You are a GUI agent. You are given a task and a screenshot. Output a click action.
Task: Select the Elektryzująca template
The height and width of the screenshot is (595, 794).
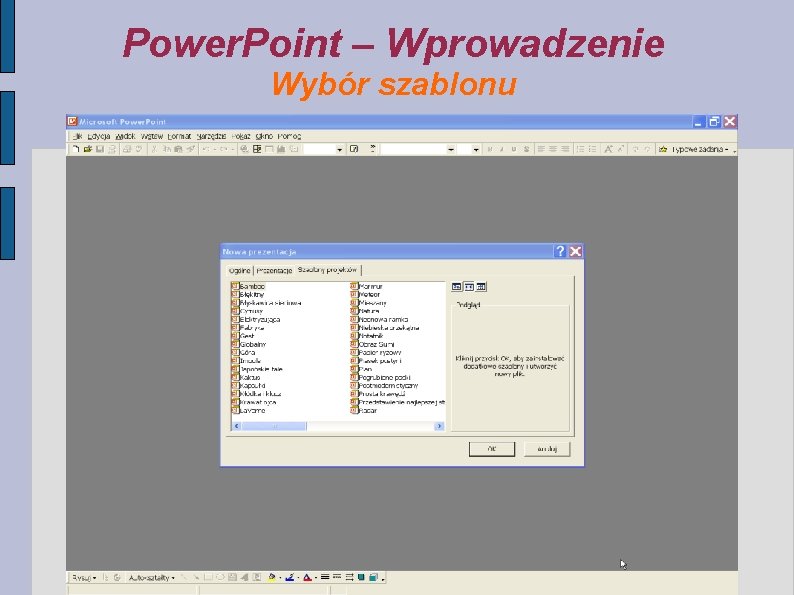coord(256,320)
